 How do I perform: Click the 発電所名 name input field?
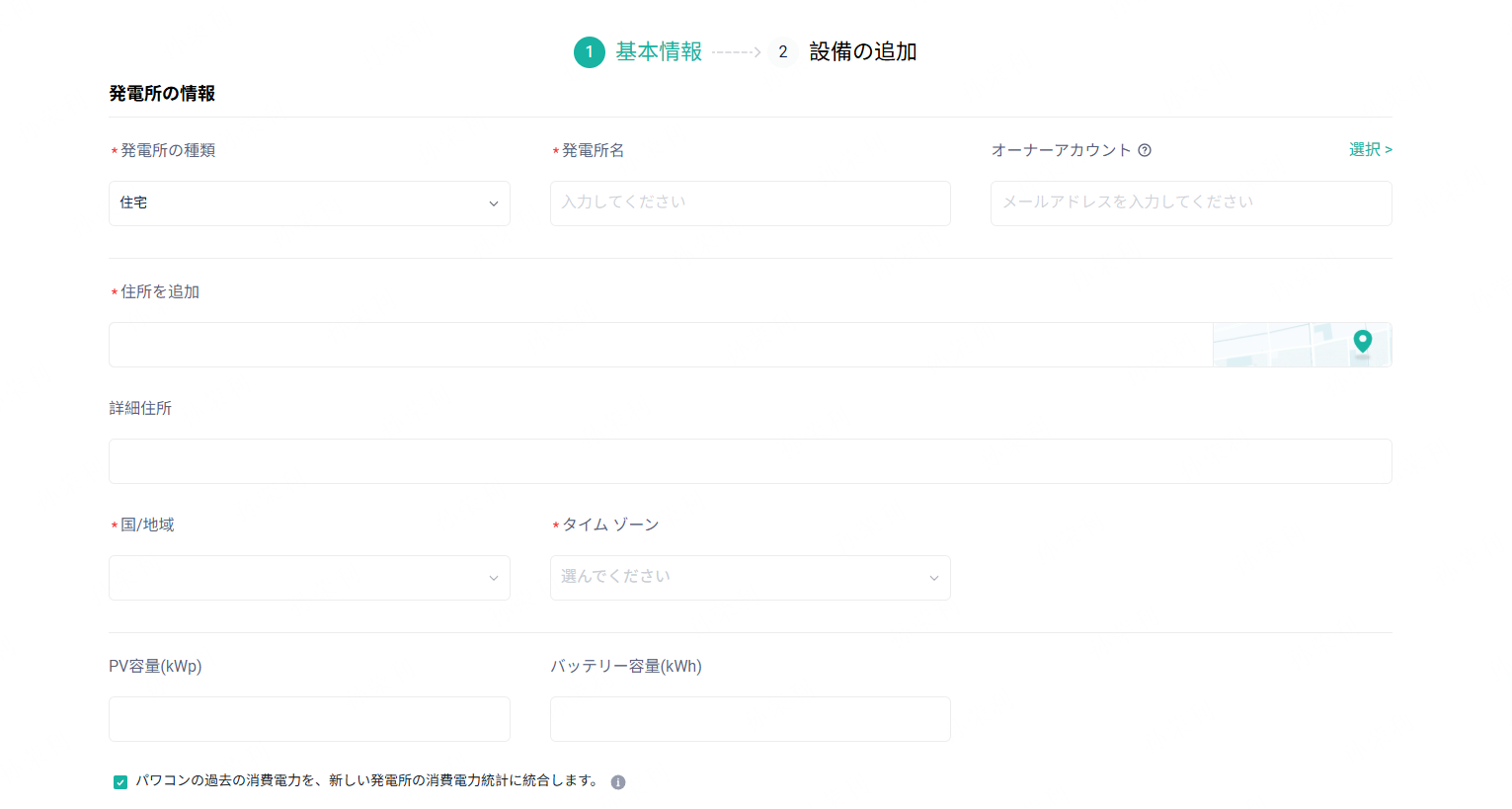tap(750, 203)
